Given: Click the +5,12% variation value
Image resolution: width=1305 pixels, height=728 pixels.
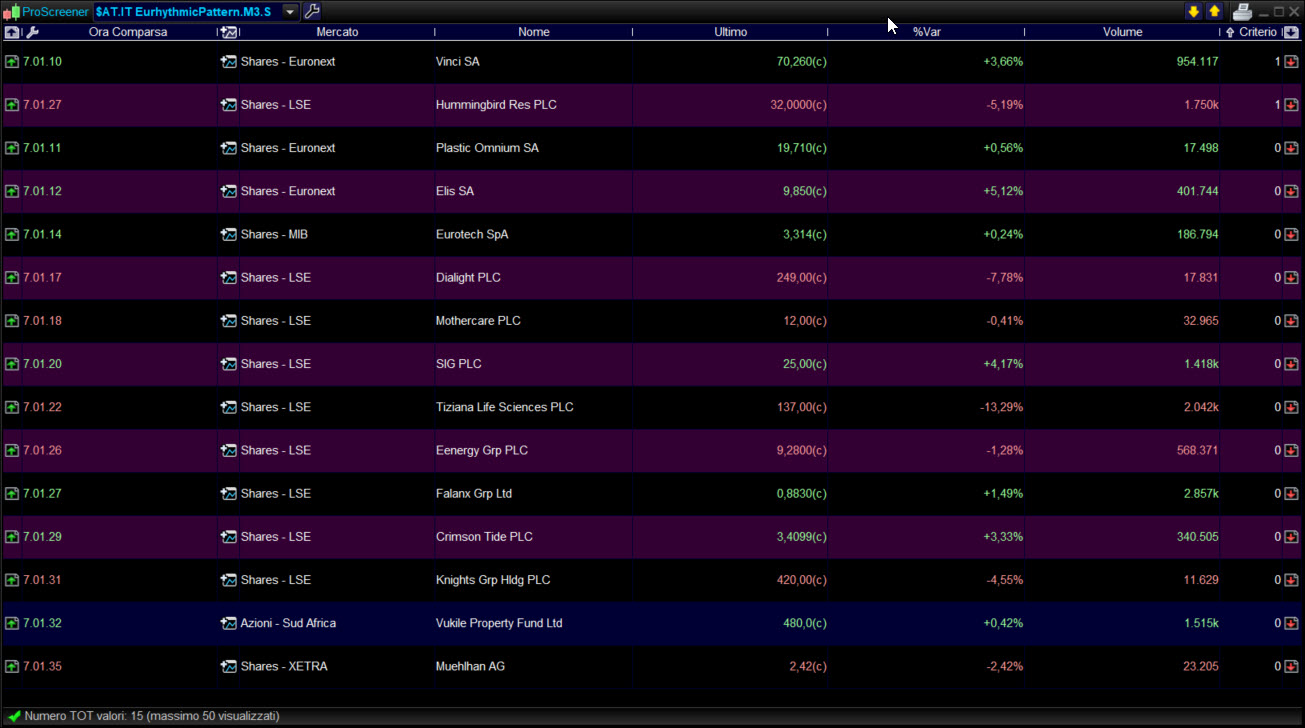Looking at the screenshot, I should coord(1003,191).
